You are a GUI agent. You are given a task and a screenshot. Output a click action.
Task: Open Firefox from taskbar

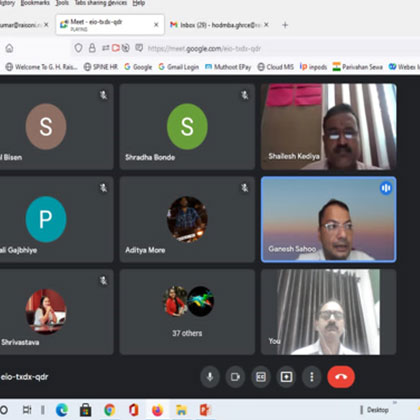pyautogui.click(x=158, y=410)
